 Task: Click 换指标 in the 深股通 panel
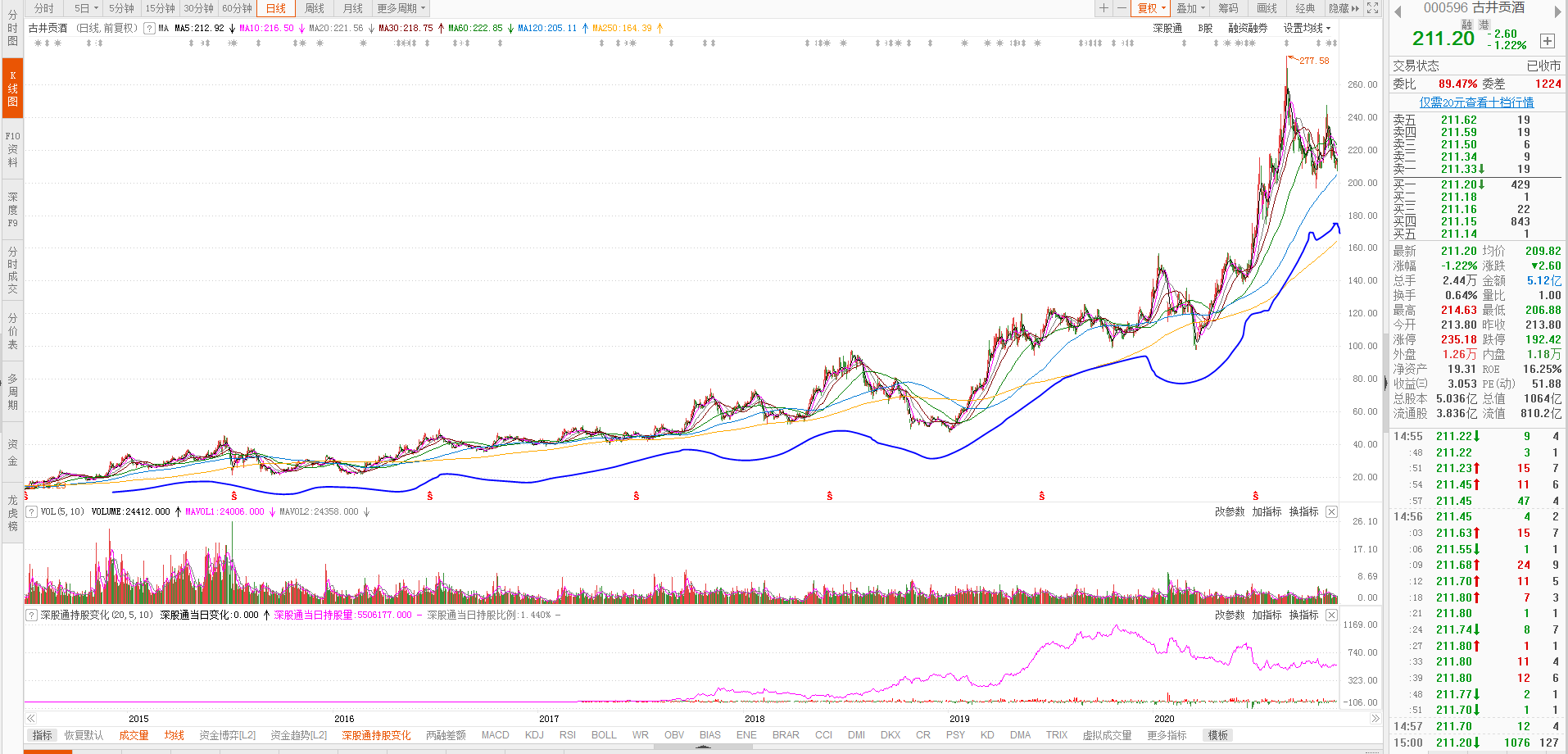(1303, 615)
